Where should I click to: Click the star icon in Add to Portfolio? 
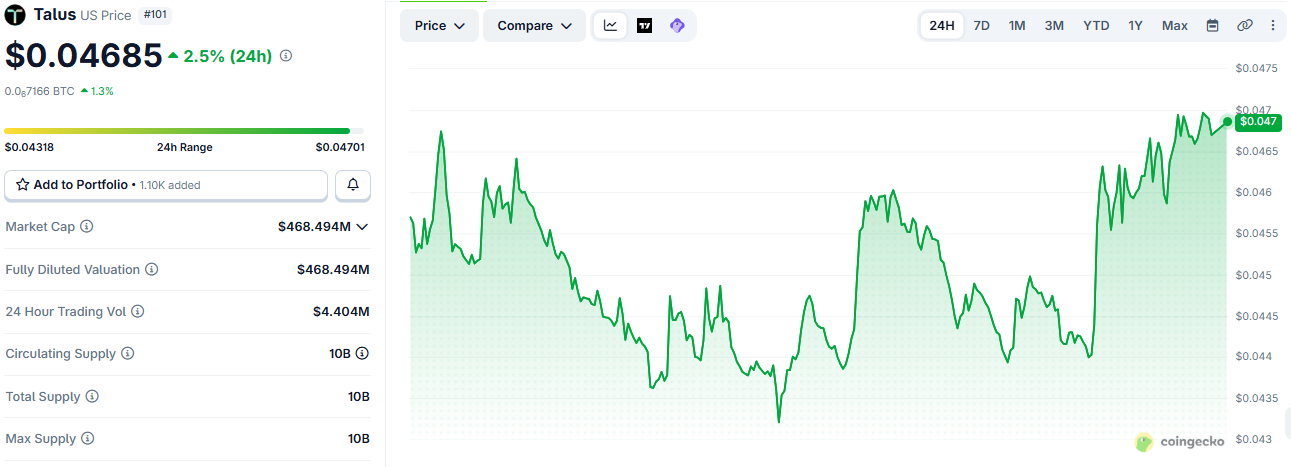22,185
